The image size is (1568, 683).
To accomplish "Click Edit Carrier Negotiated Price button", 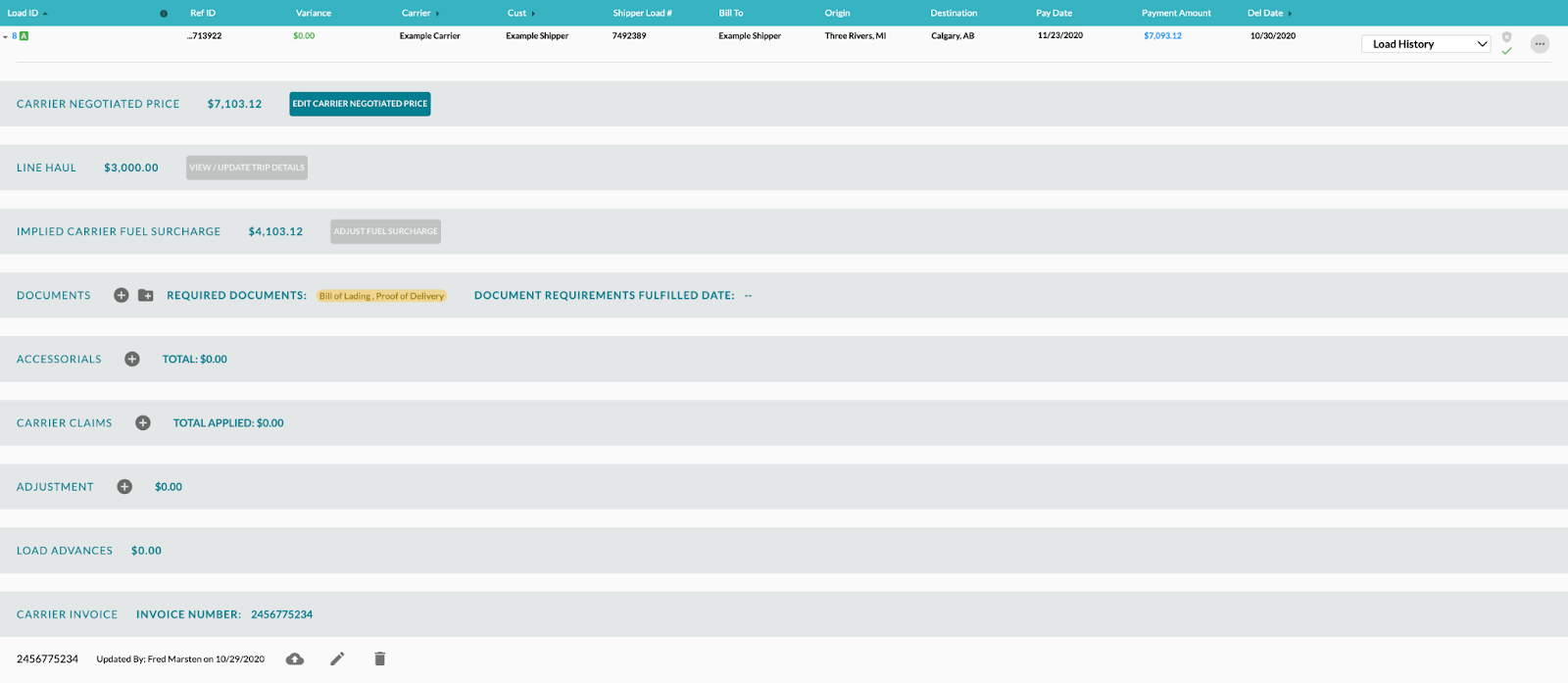I will point(360,104).
